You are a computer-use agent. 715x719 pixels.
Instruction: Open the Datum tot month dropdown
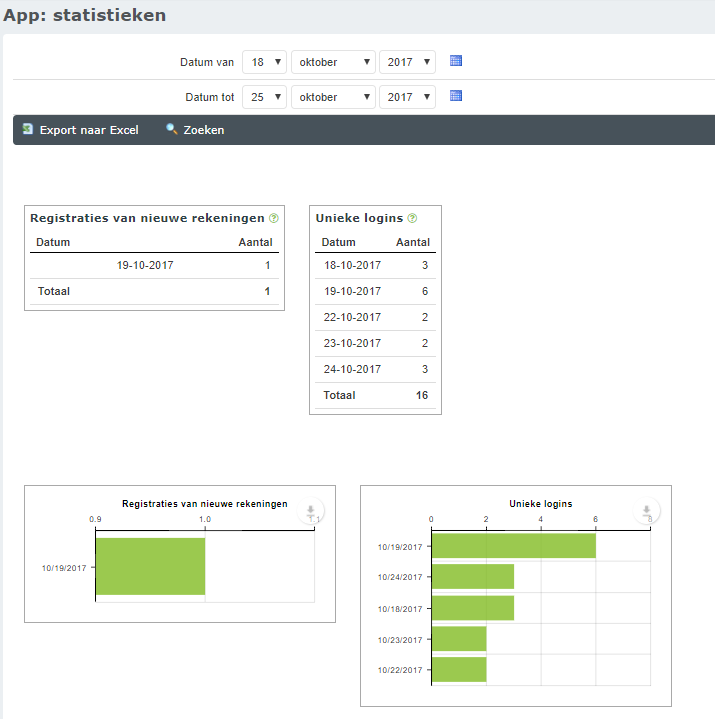(333, 97)
